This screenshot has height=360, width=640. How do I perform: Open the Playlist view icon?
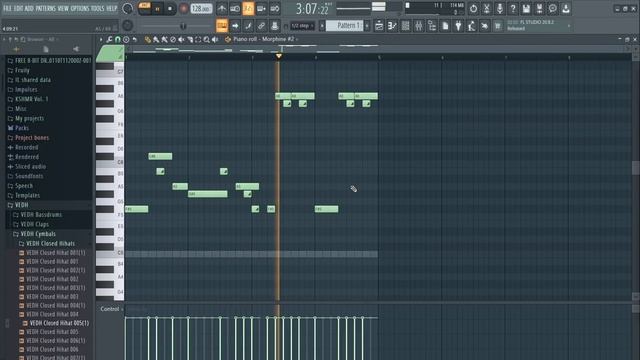(379, 26)
